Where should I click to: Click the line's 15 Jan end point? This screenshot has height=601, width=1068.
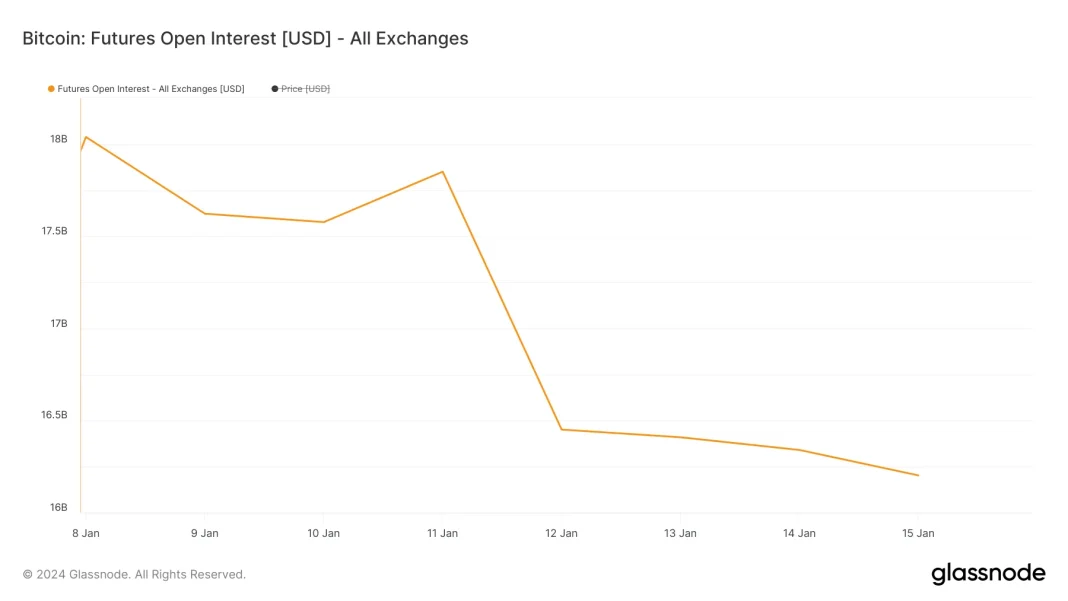[x=918, y=475]
